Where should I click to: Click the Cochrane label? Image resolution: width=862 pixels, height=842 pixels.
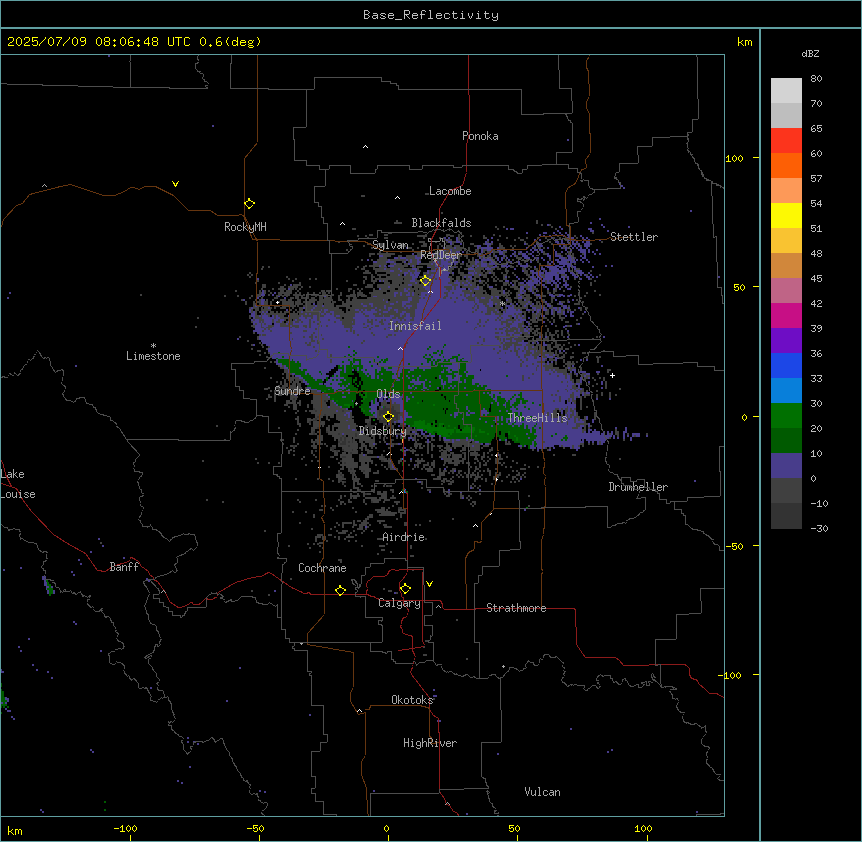tap(322, 568)
